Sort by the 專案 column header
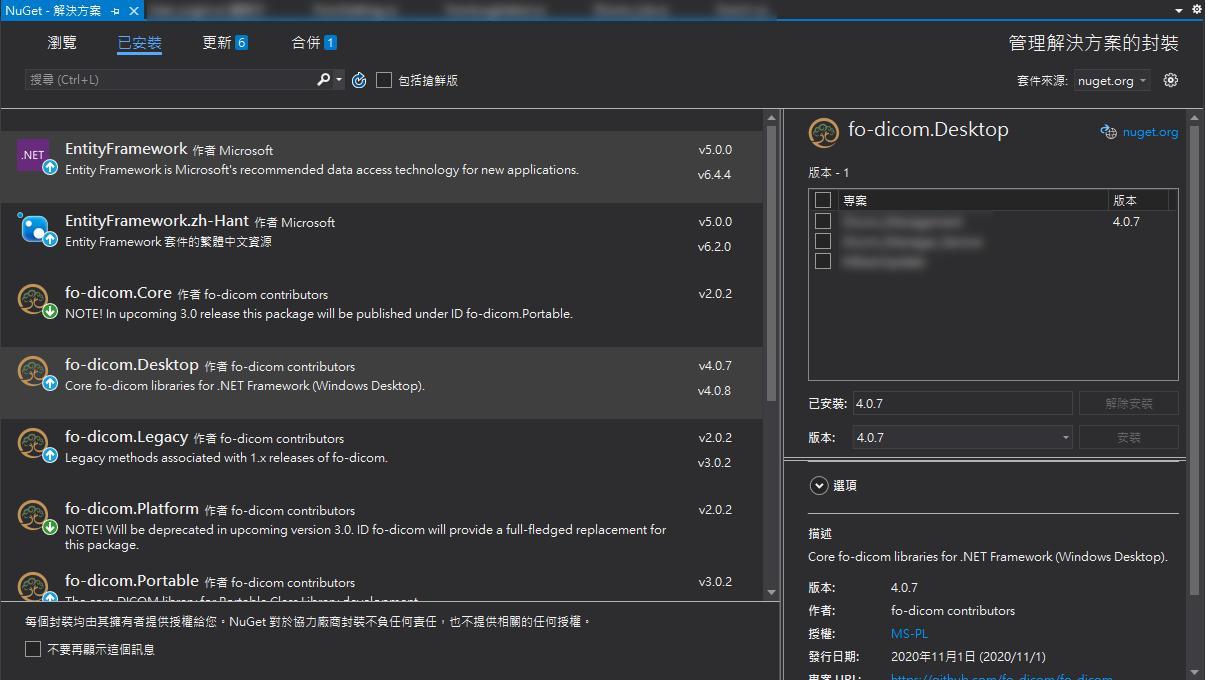The image size is (1205, 680). [973, 200]
